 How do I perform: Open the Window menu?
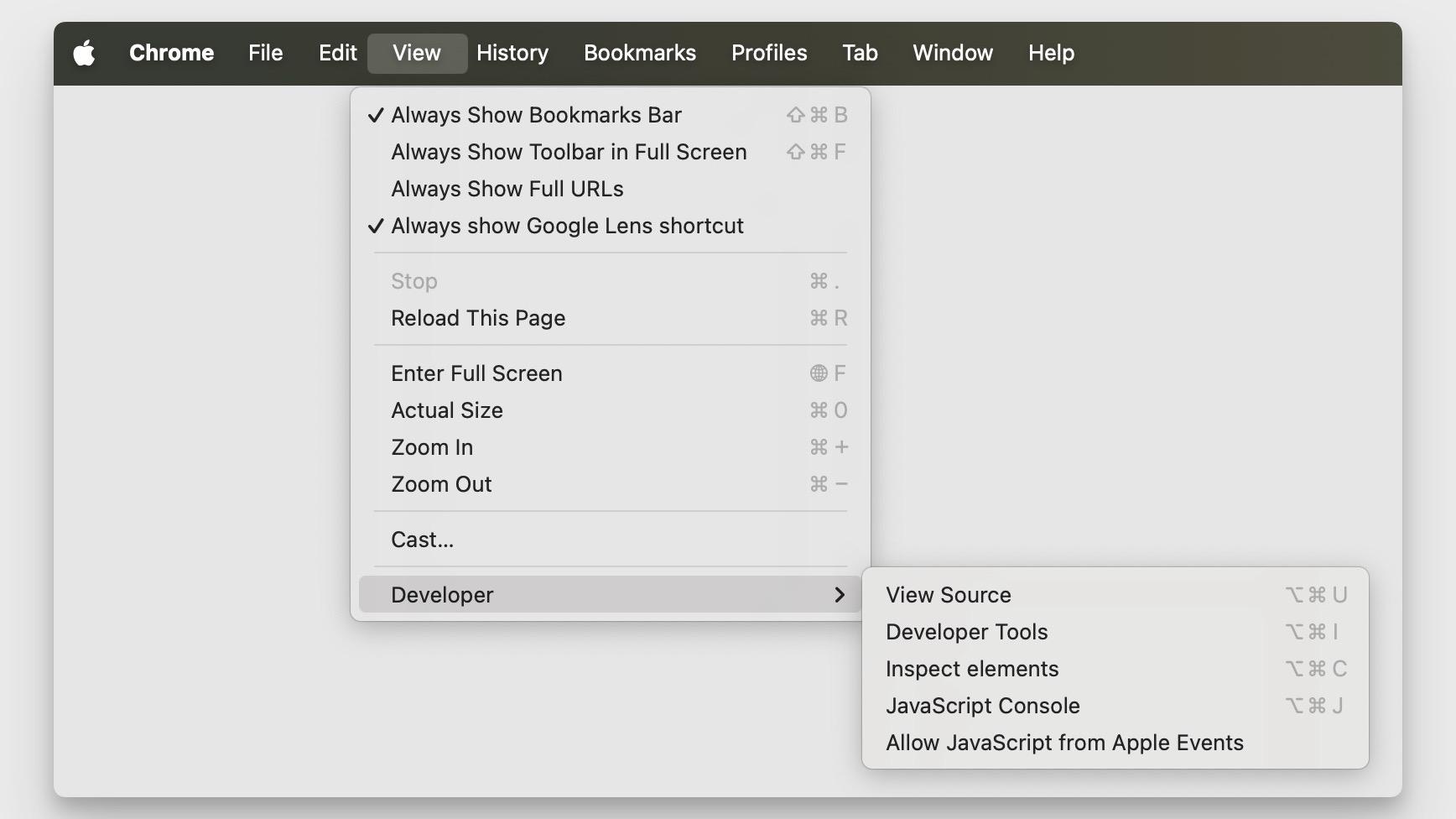(953, 53)
